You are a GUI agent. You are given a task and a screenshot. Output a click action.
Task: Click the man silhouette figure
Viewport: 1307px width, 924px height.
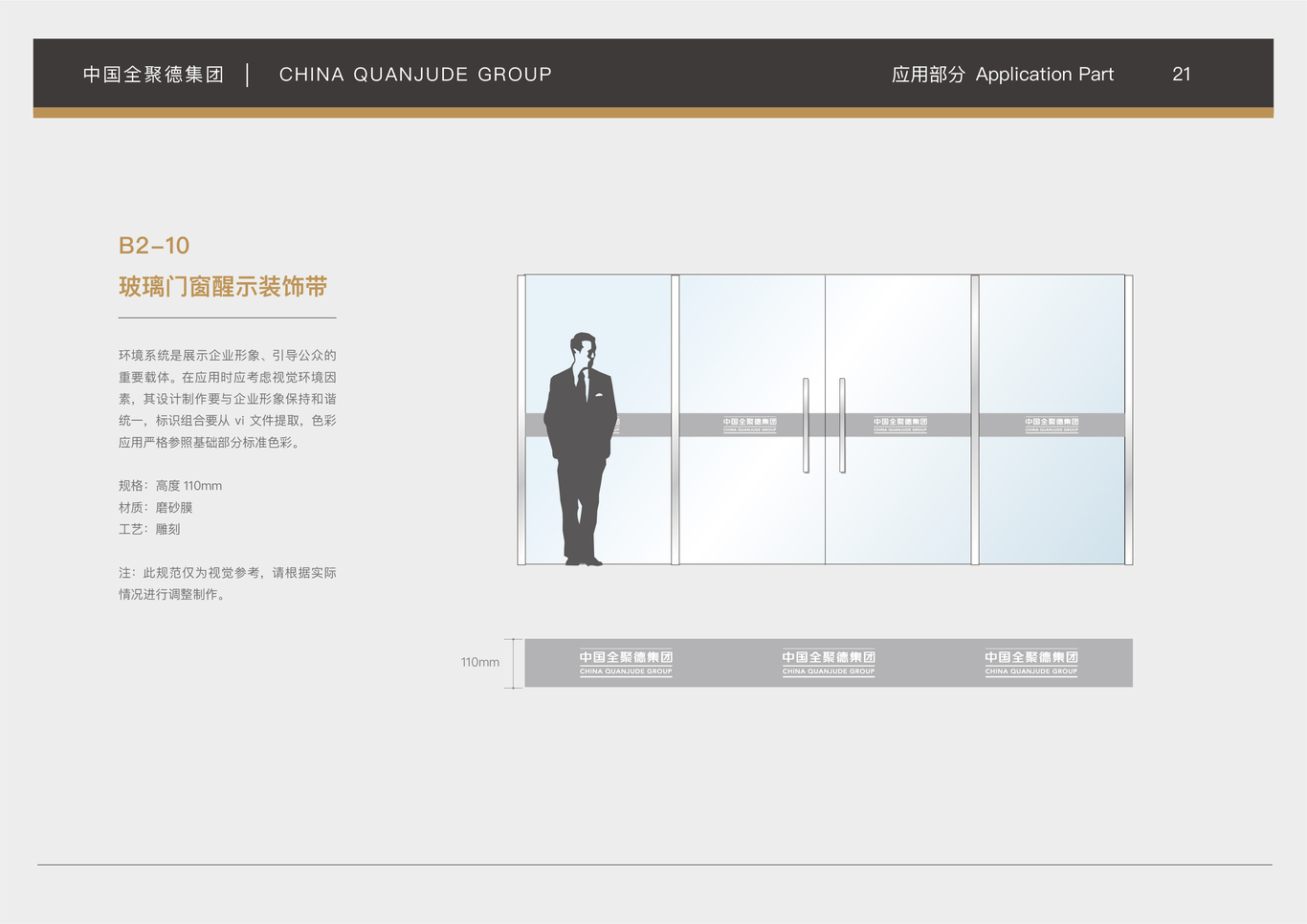580,450
